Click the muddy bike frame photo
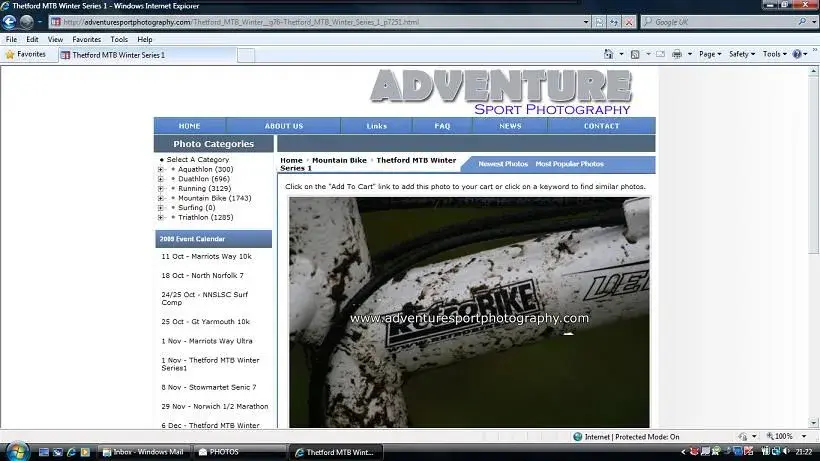The image size is (820, 461). [x=469, y=313]
